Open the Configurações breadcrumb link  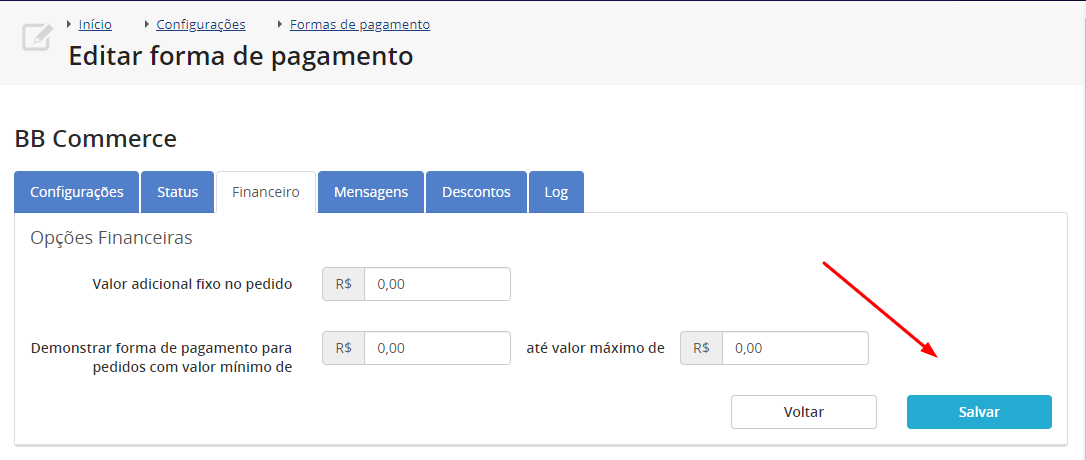(x=201, y=24)
